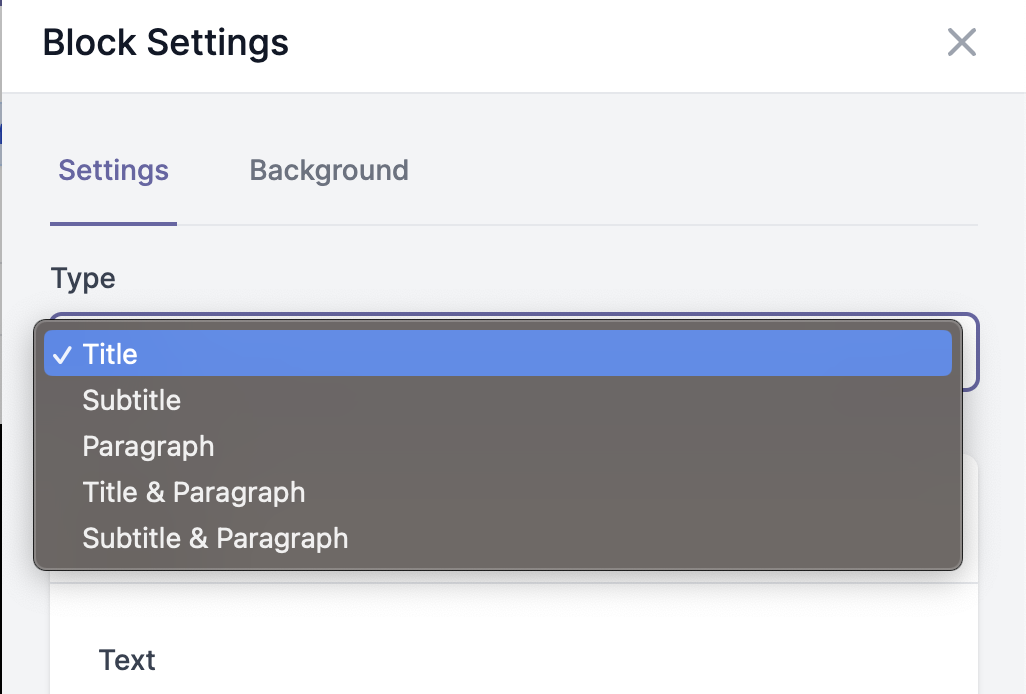Close the Block Settings panel

click(x=961, y=43)
